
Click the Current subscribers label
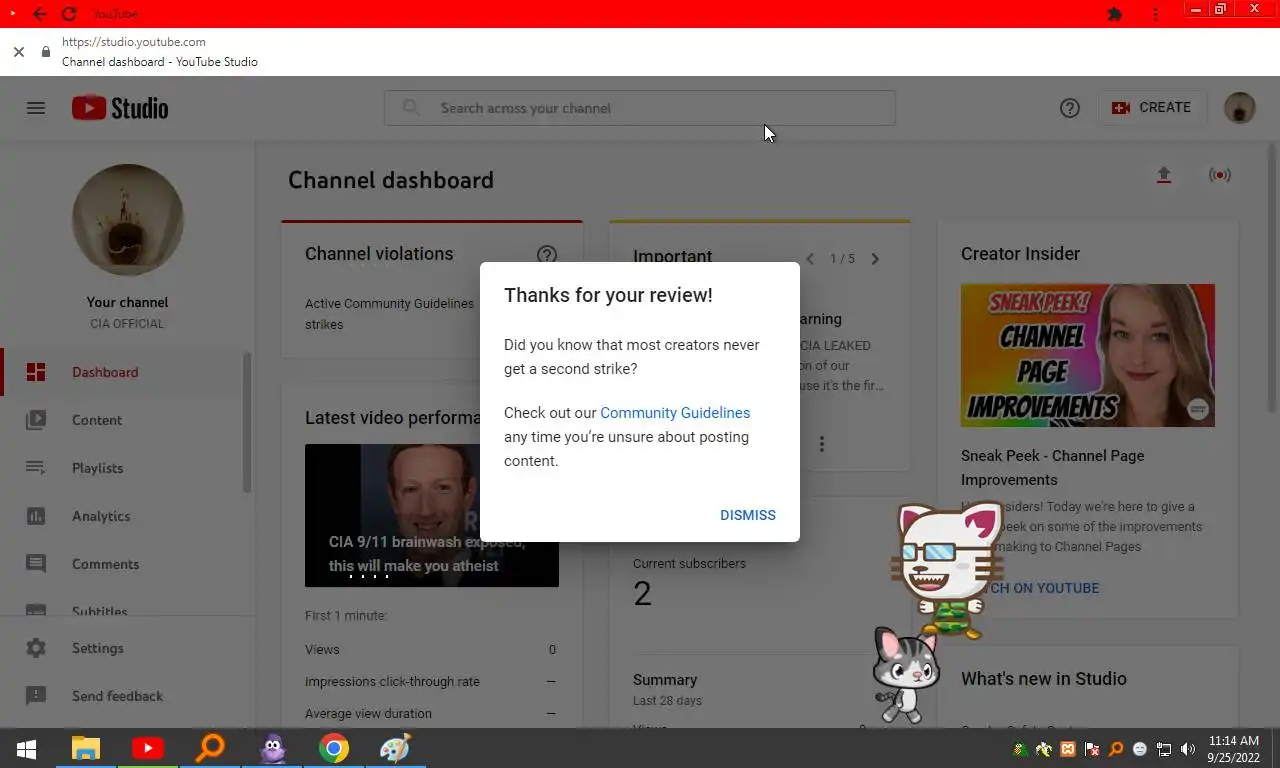(689, 563)
